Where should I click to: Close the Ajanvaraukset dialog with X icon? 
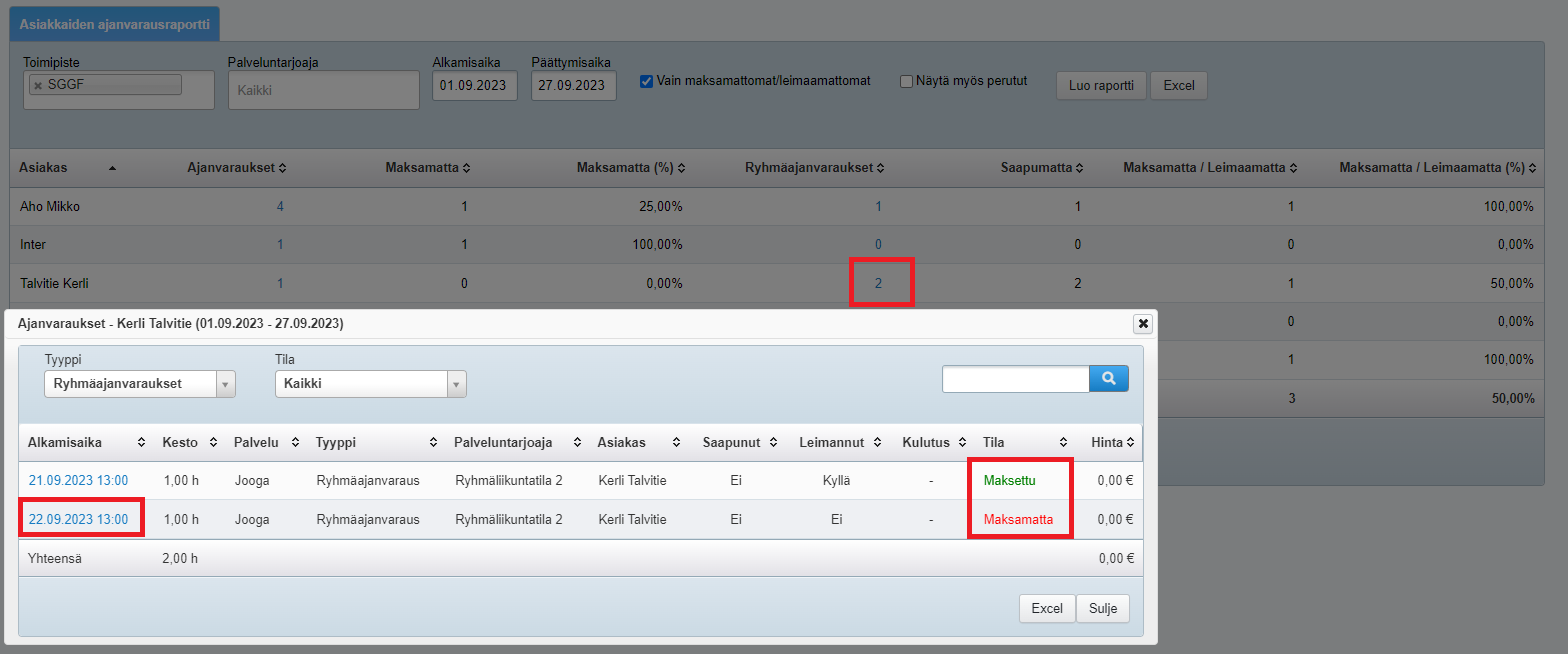[1143, 323]
